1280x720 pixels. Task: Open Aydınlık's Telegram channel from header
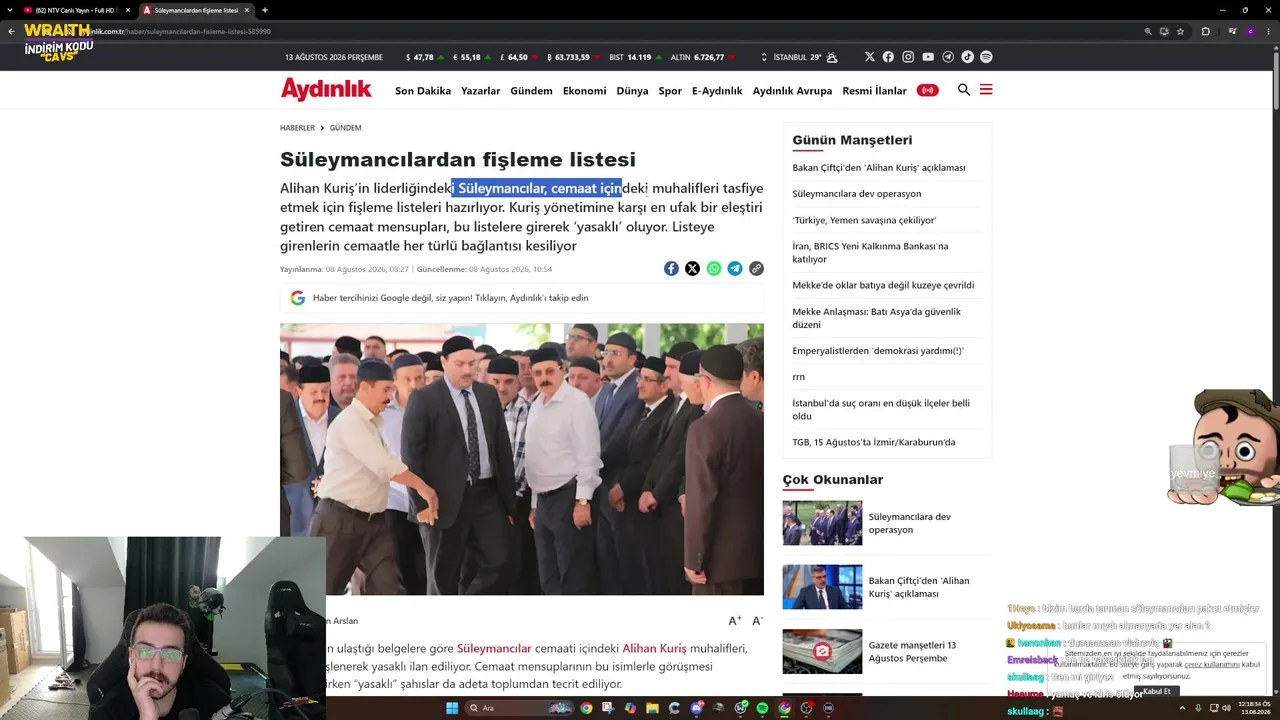point(948,57)
